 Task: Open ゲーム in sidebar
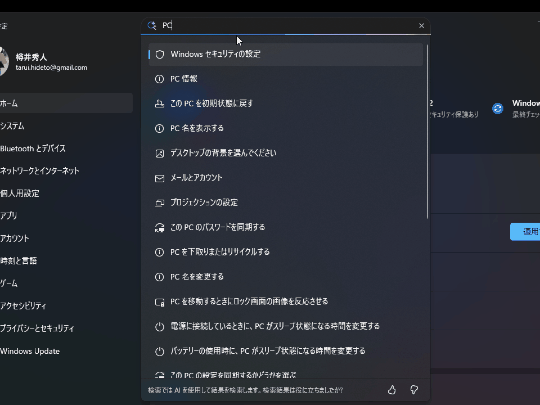tap(65, 283)
